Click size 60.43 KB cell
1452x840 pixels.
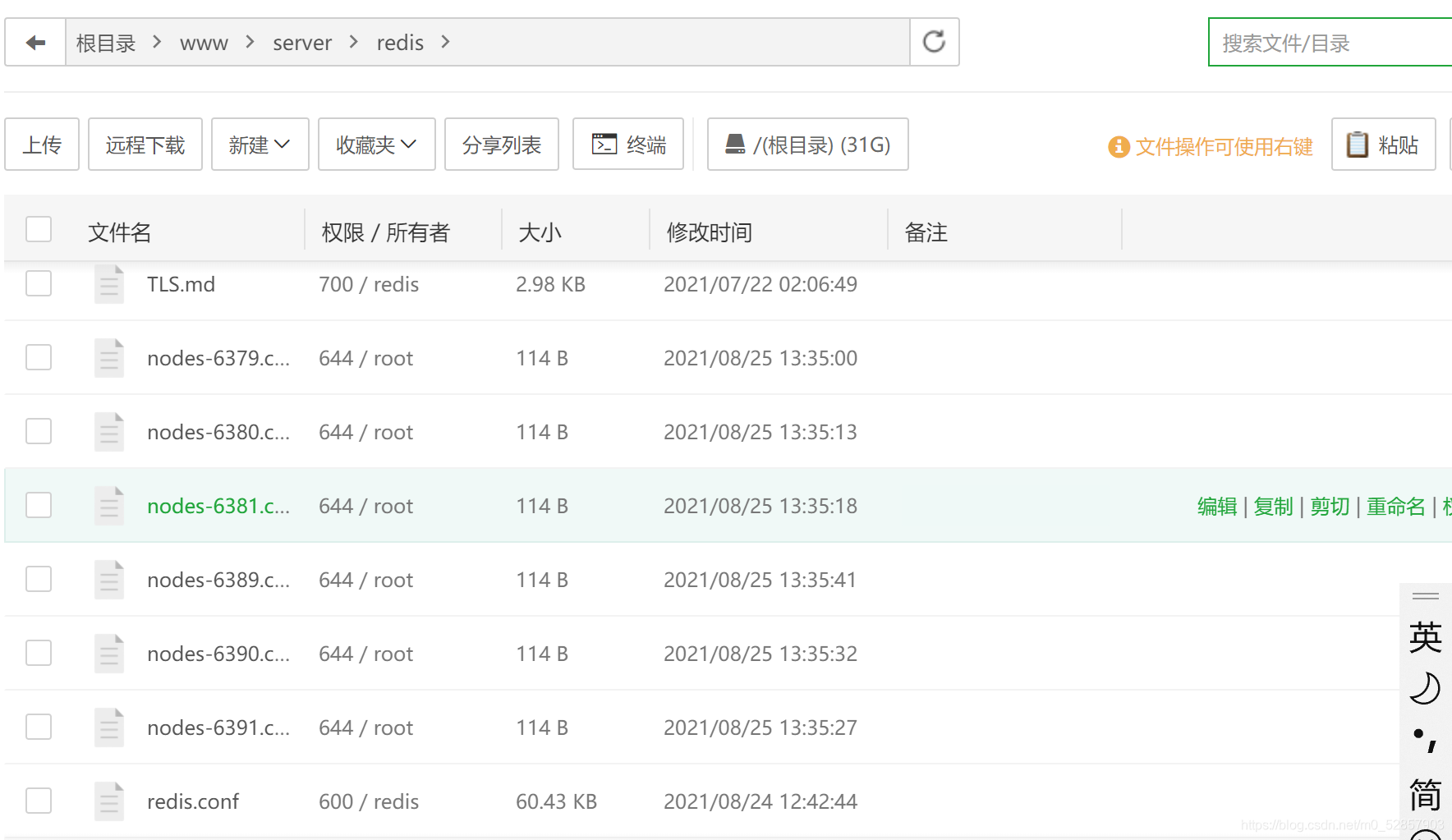(x=556, y=801)
